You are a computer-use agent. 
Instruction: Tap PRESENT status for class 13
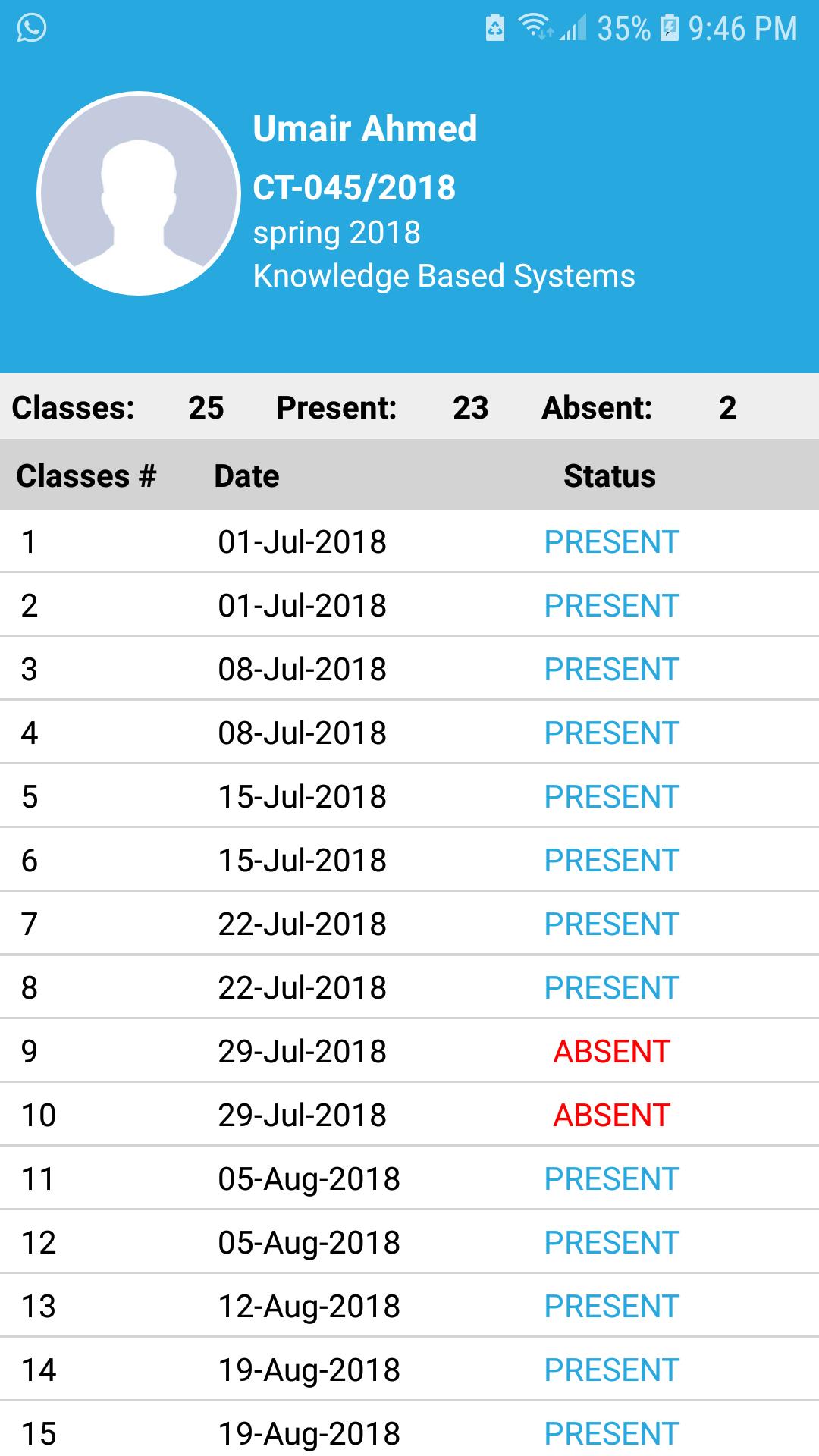pos(611,1307)
